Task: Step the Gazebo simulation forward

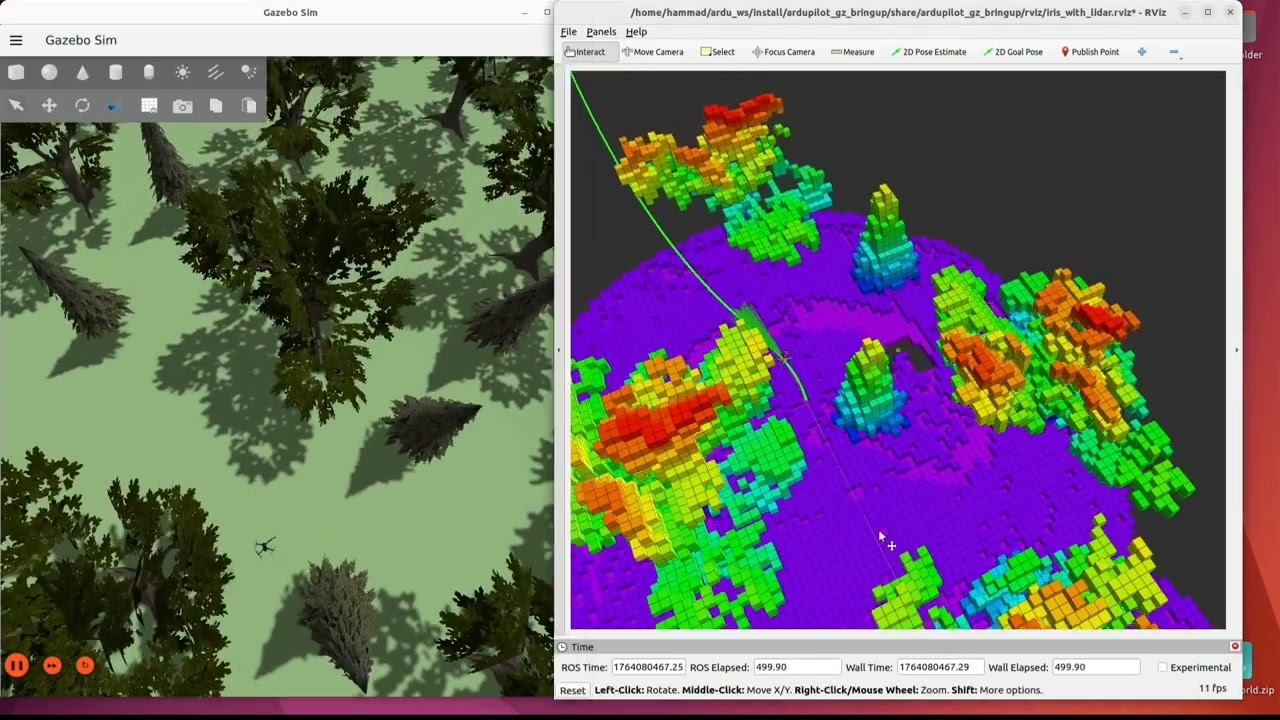Action: 52,665
